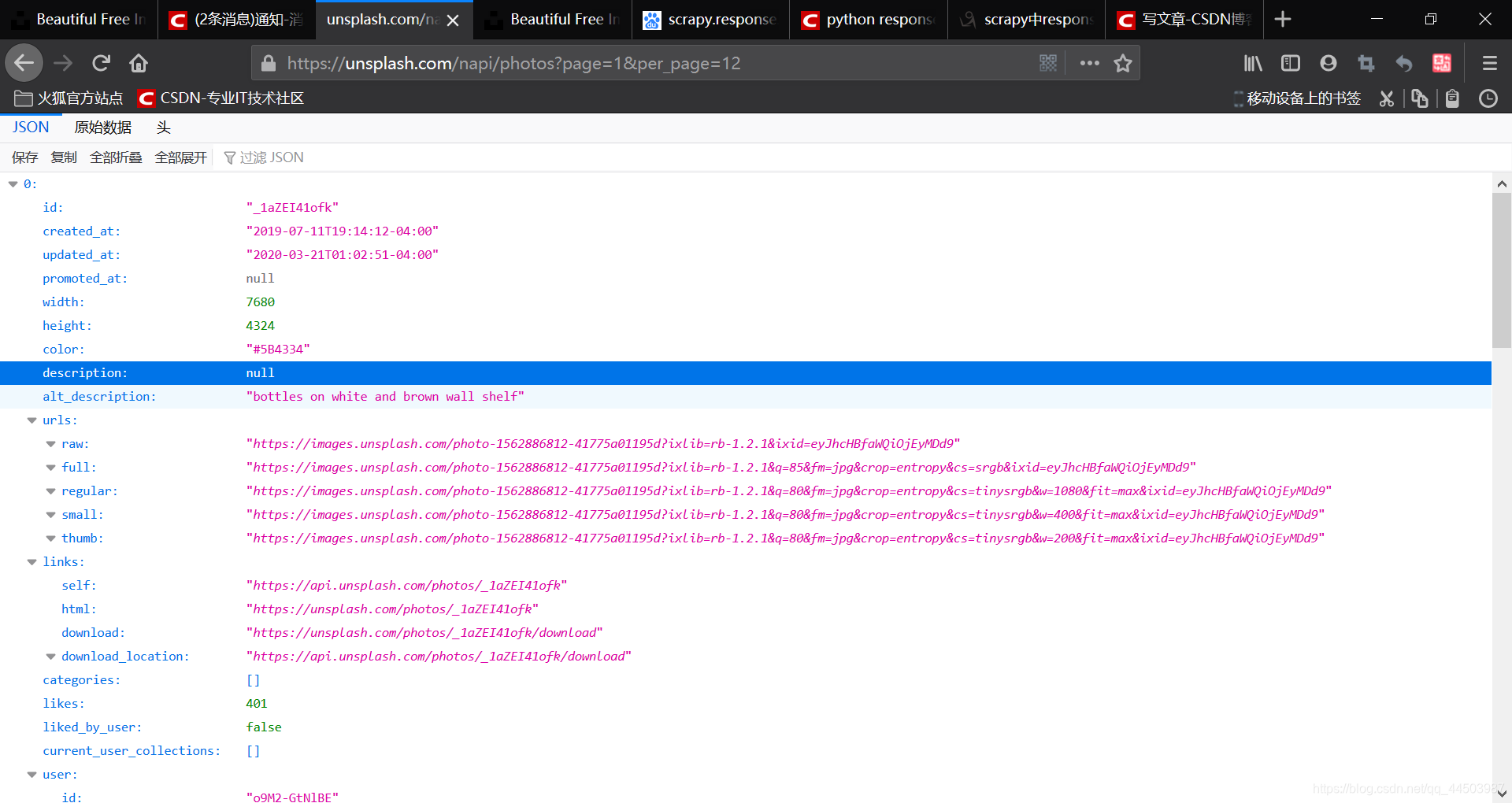Select the alt_description row
The width and height of the screenshot is (1512, 803).
pos(746,397)
